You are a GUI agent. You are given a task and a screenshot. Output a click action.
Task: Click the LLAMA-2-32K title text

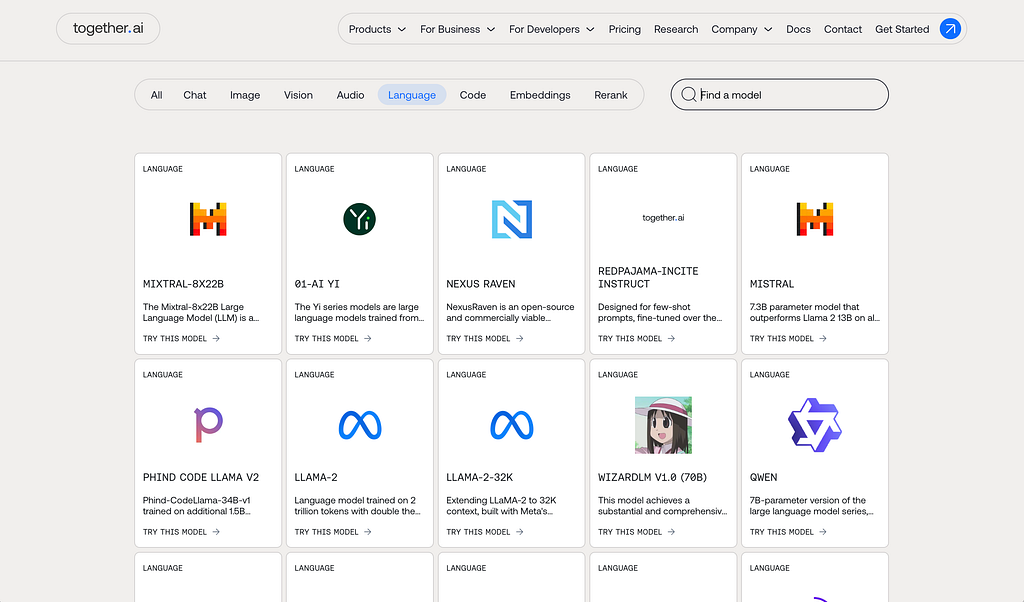480,477
